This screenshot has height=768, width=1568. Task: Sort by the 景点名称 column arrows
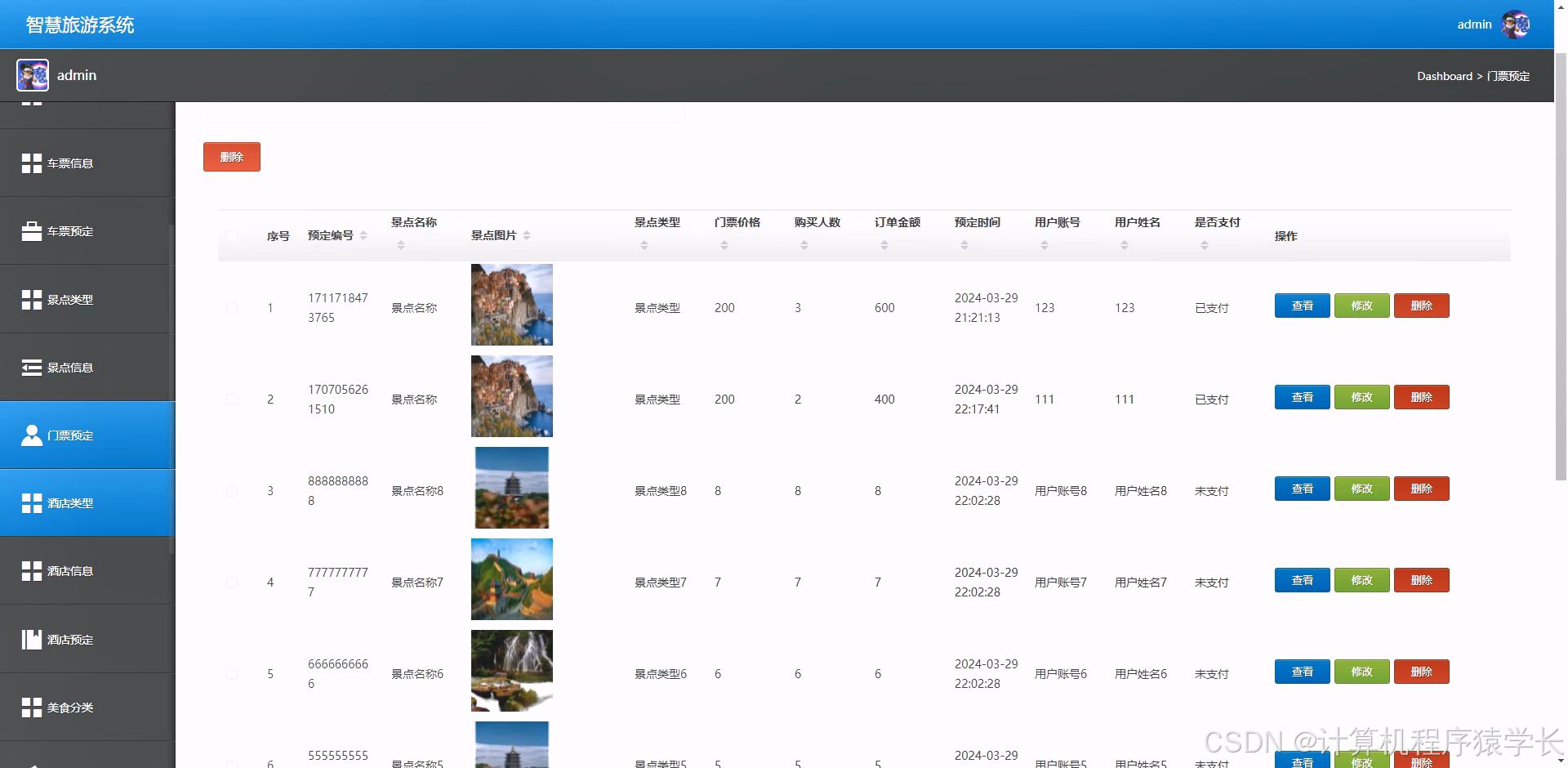401,245
